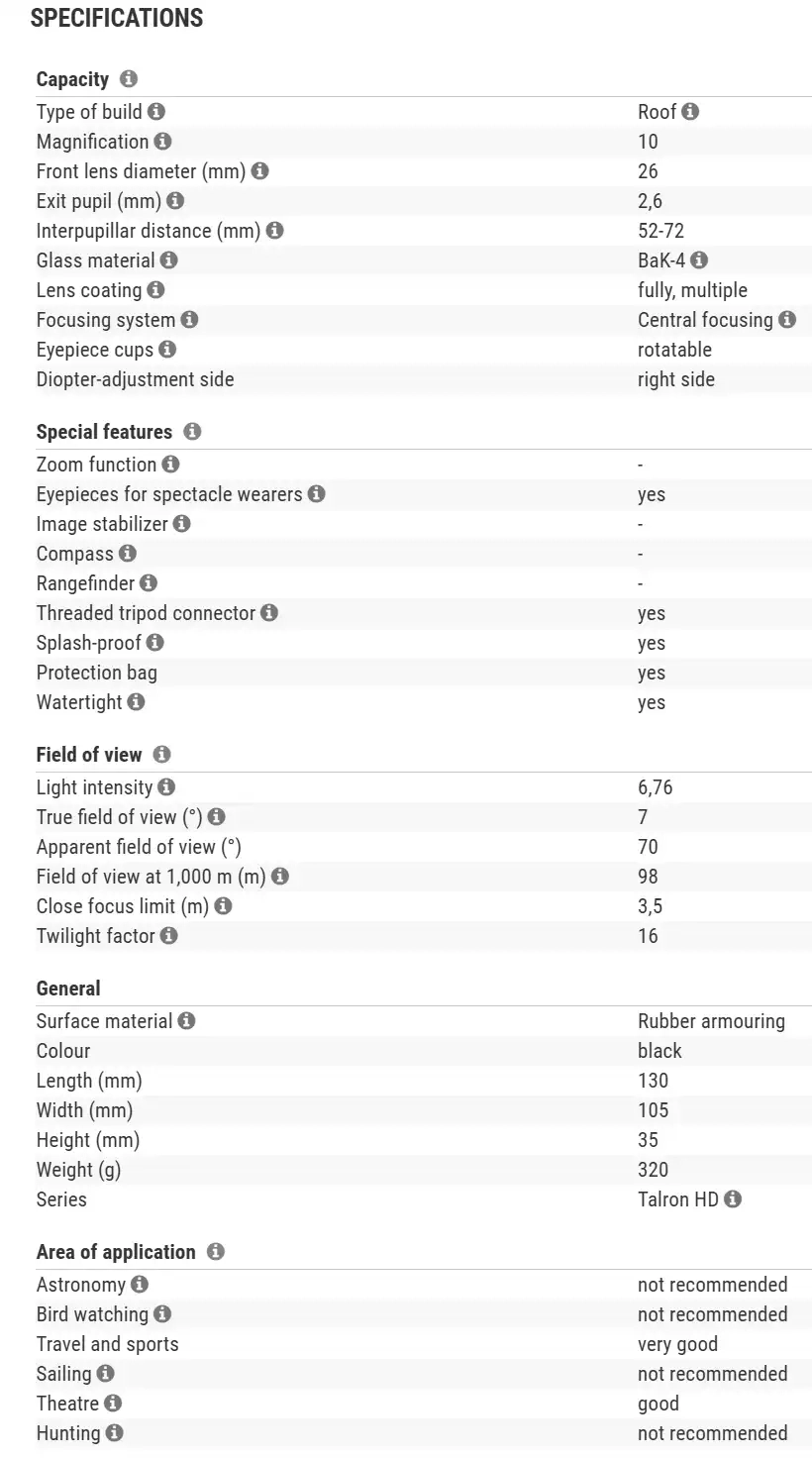This screenshot has width=812, height=1459.
Task: Click the Special features section heading
Action: click(104, 432)
